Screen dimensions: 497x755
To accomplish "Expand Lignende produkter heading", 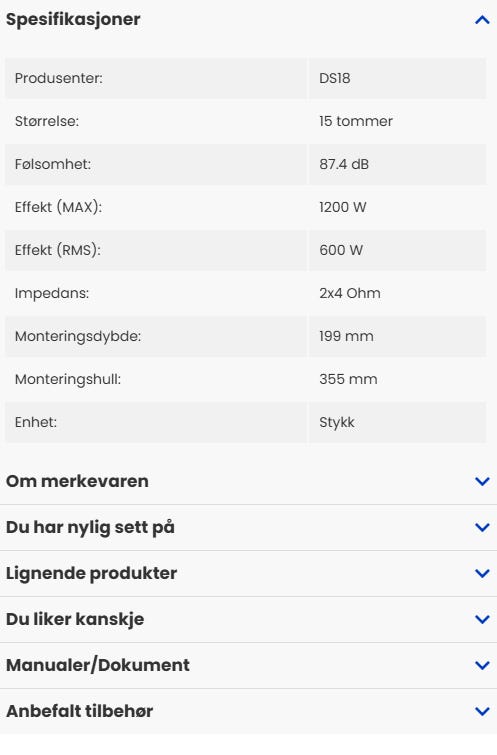I will pyautogui.click(x=92, y=573).
